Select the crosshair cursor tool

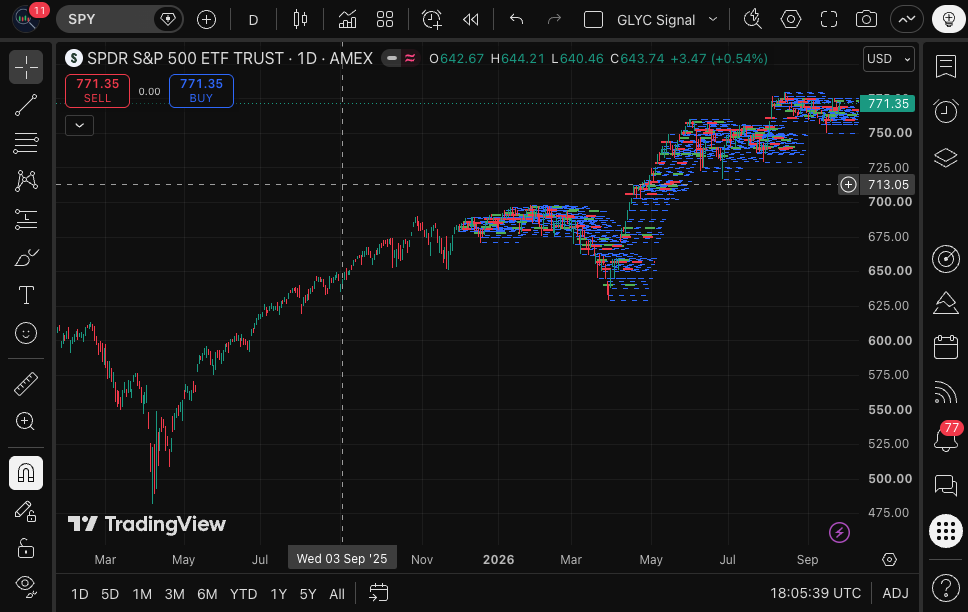(x=26, y=67)
